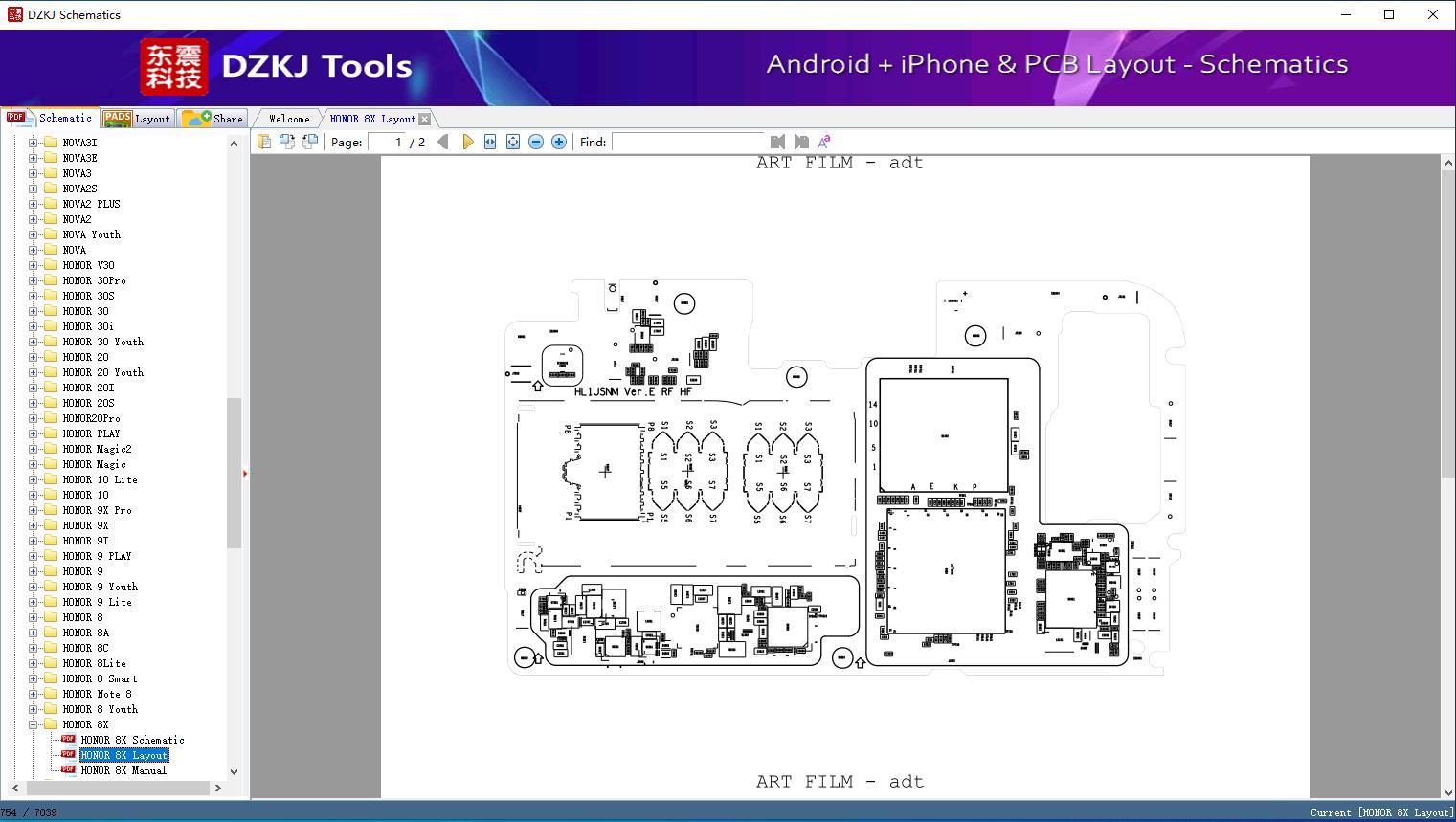Click the NOVA Youth folder icon

[51, 234]
